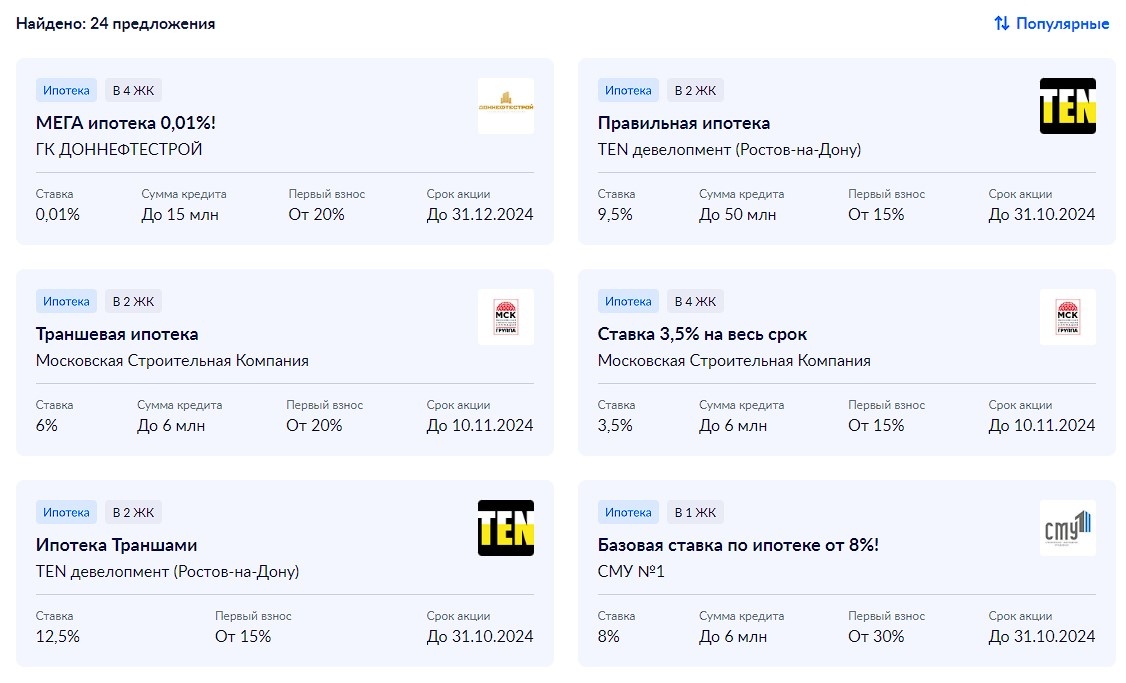This screenshot has width=1126, height=683.
Task: Expand the В 4 ЖК filter on МЕГА ипотека
Action: tap(133, 89)
